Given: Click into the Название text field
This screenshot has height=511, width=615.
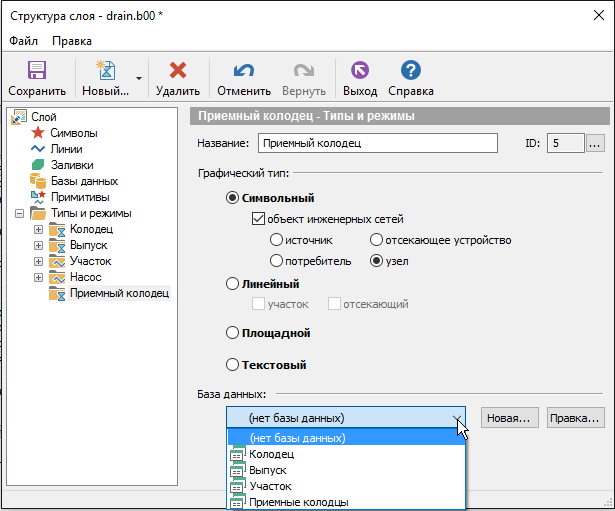Looking at the screenshot, I should [376, 143].
